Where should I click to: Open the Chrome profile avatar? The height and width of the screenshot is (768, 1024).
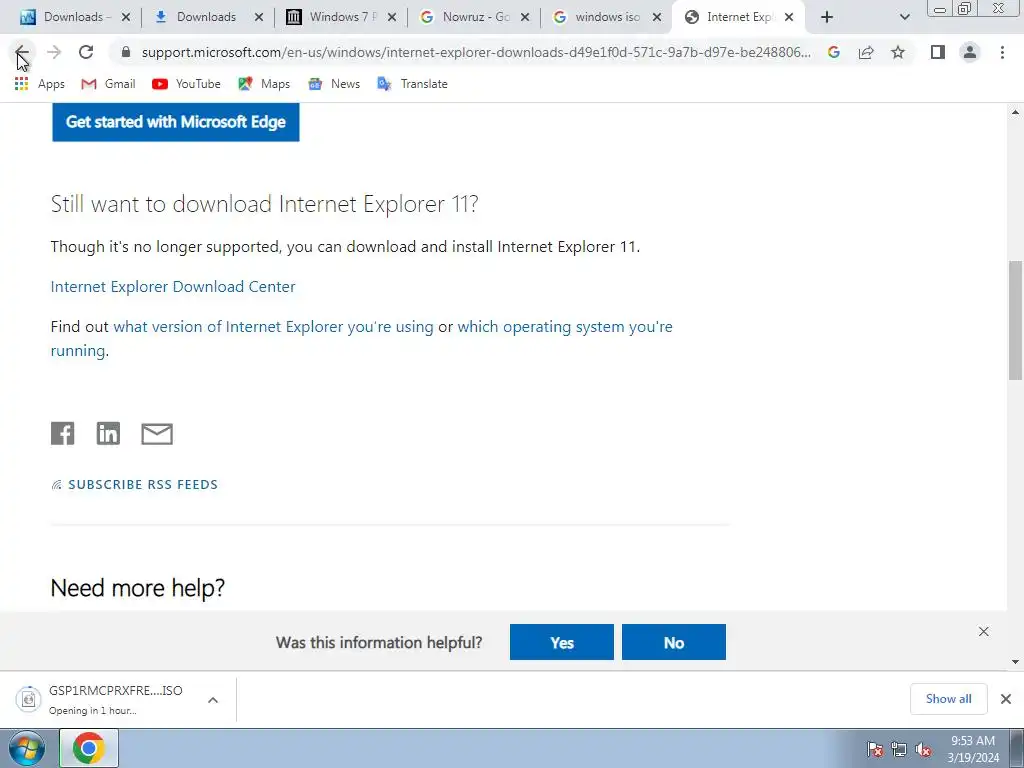point(970,52)
